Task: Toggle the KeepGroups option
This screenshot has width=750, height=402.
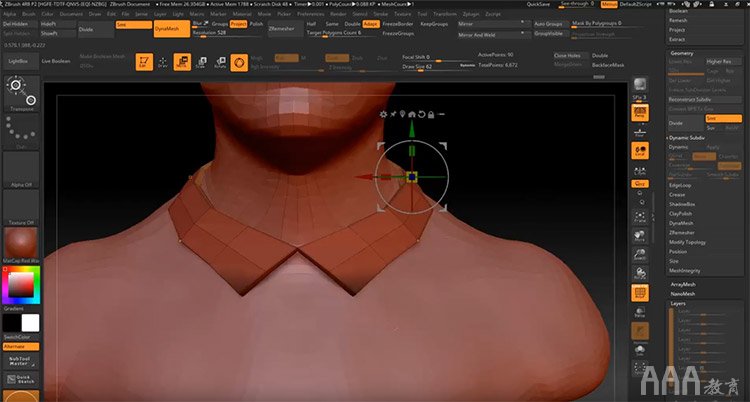Action: (434, 24)
